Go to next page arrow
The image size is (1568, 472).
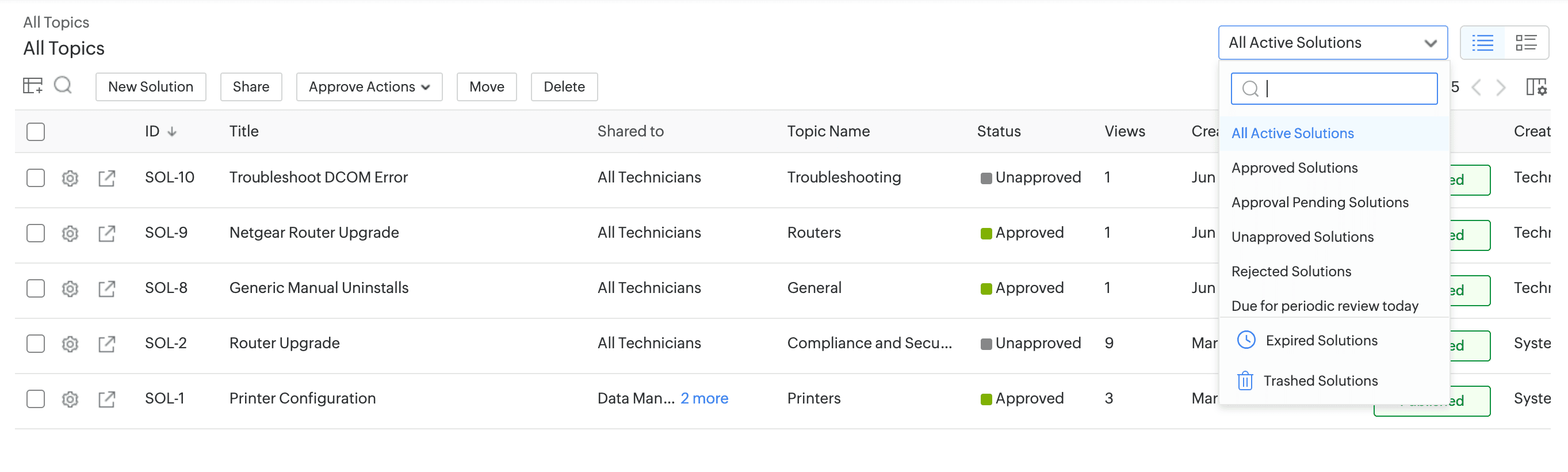(x=1501, y=87)
